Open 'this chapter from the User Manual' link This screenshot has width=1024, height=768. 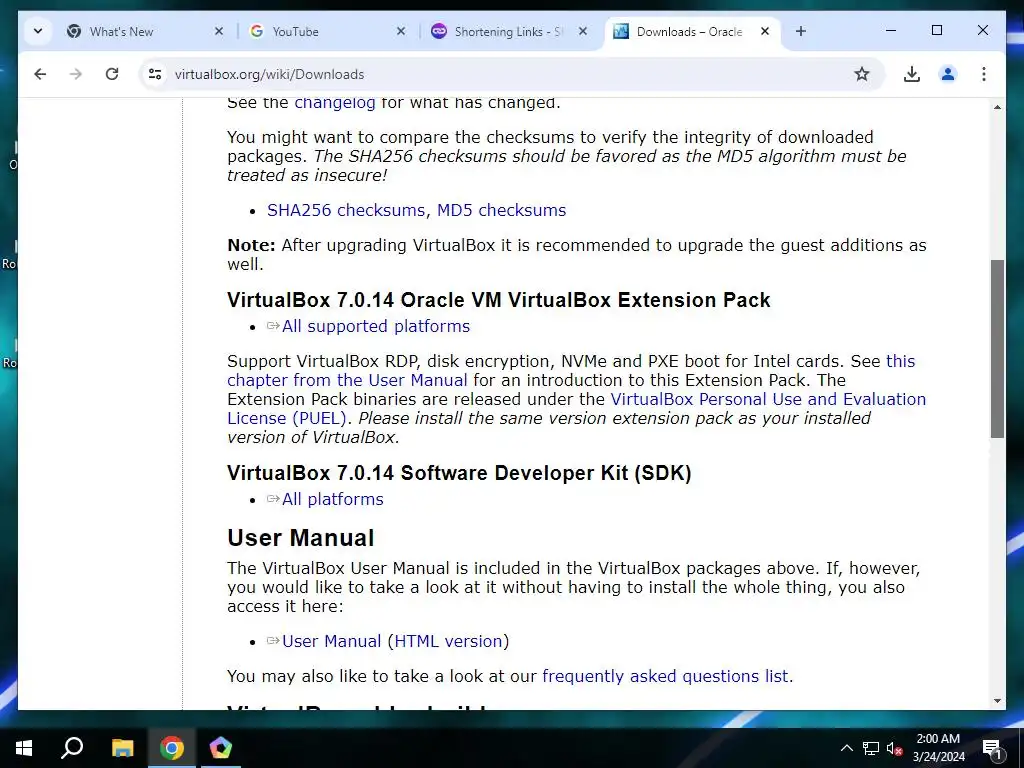347,380
